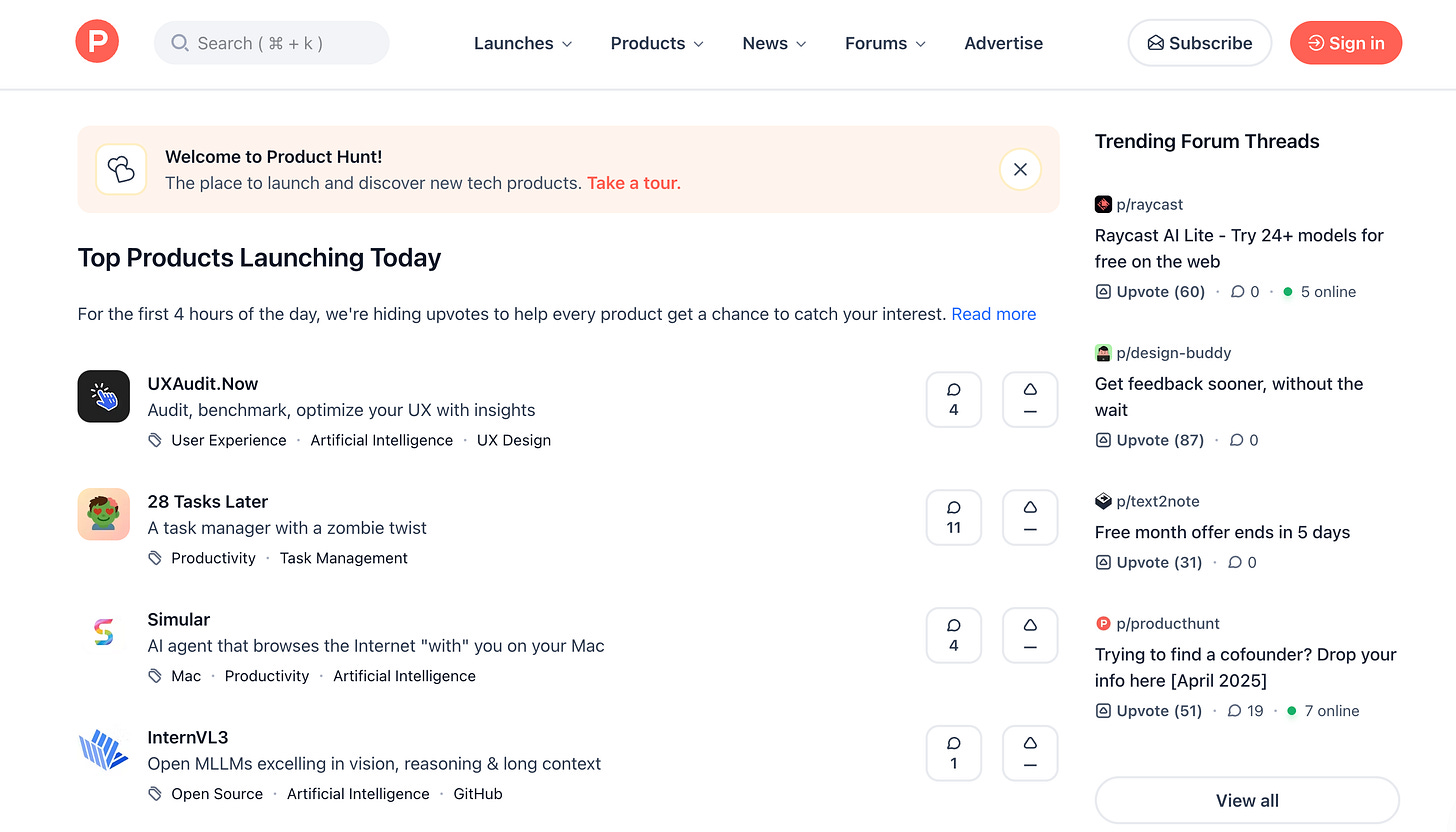Focus the Search input field
1456x832 pixels.
[271, 43]
